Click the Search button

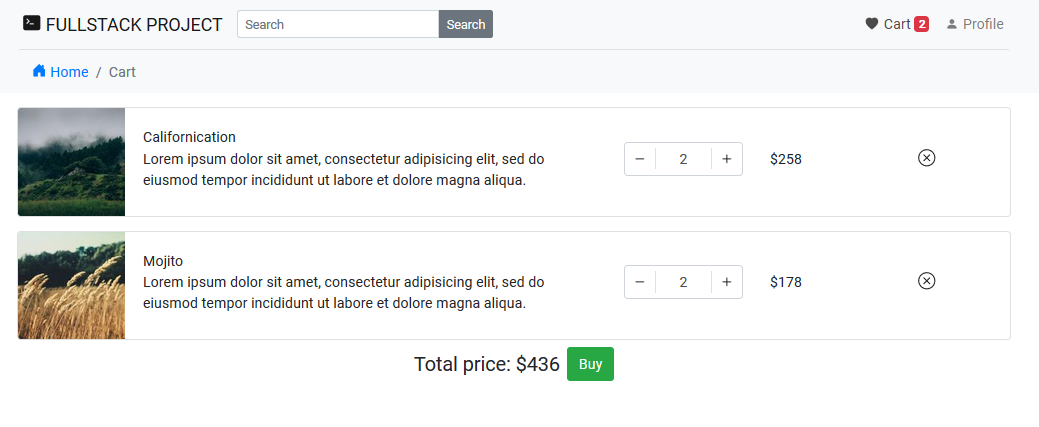(465, 24)
